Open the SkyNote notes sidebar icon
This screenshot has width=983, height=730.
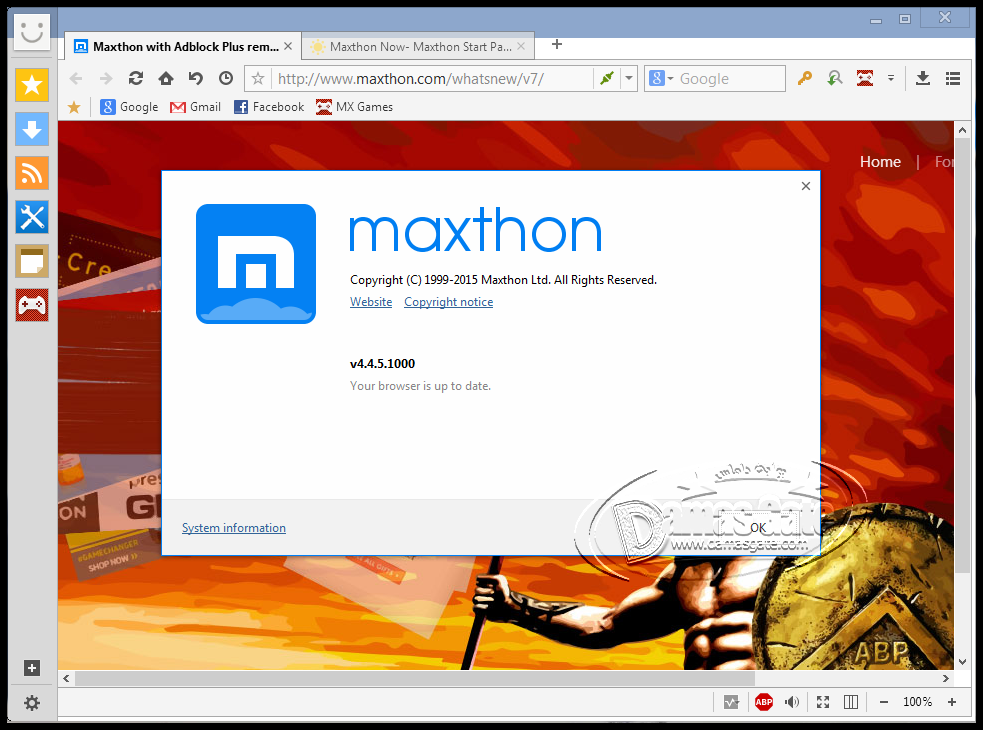click(32, 261)
